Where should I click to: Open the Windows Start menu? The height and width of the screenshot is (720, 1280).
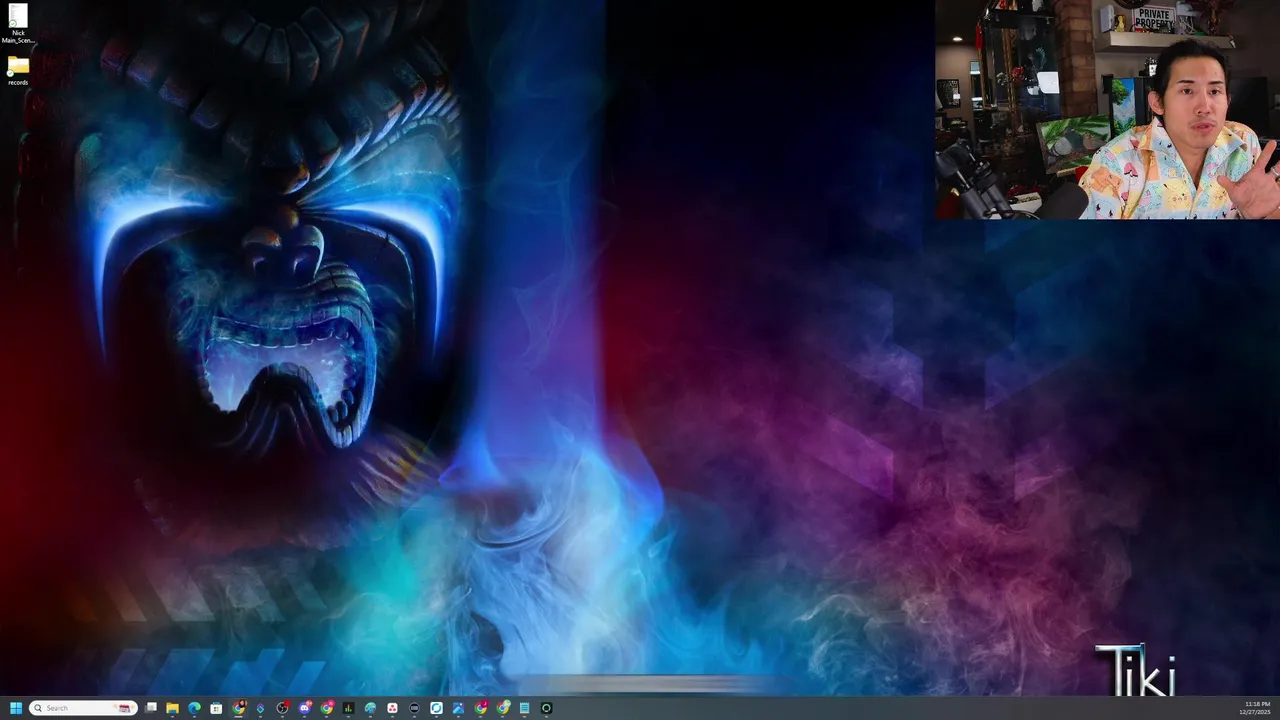(x=16, y=708)
